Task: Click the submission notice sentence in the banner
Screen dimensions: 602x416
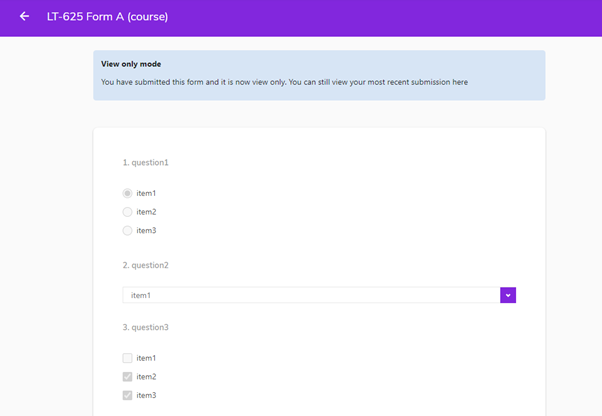Action: tap(284, 82)
